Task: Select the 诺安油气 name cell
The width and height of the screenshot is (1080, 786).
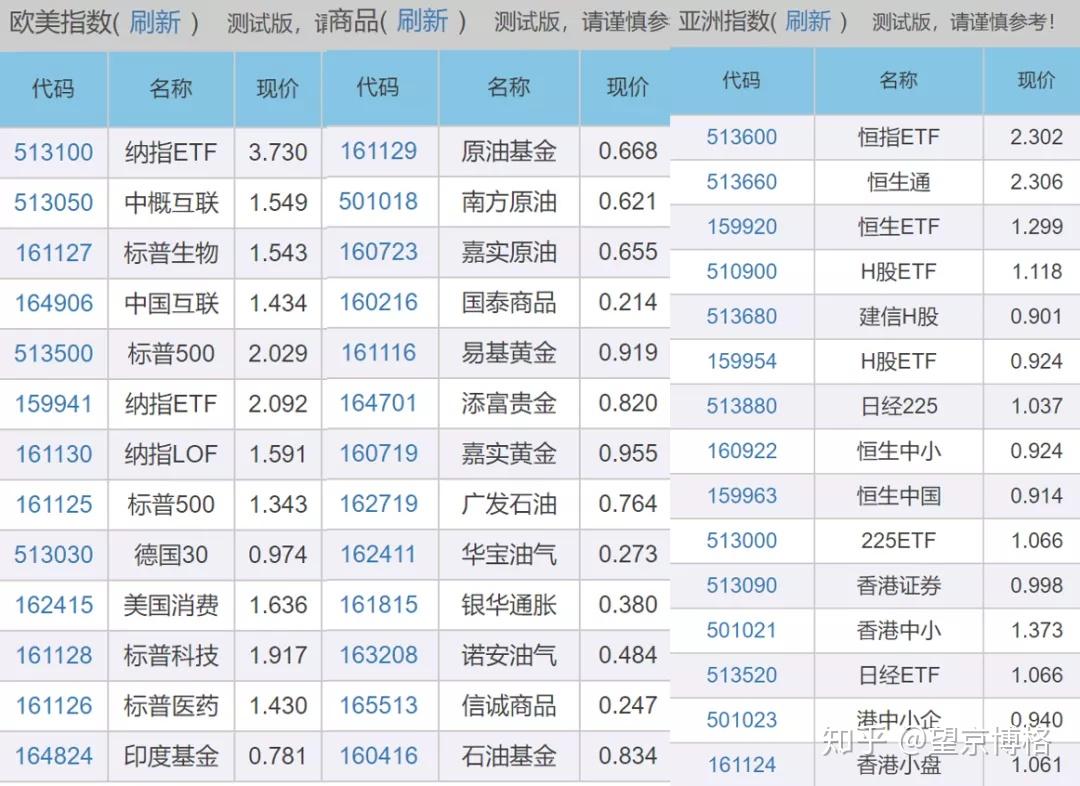Action: tap(509, 654)
